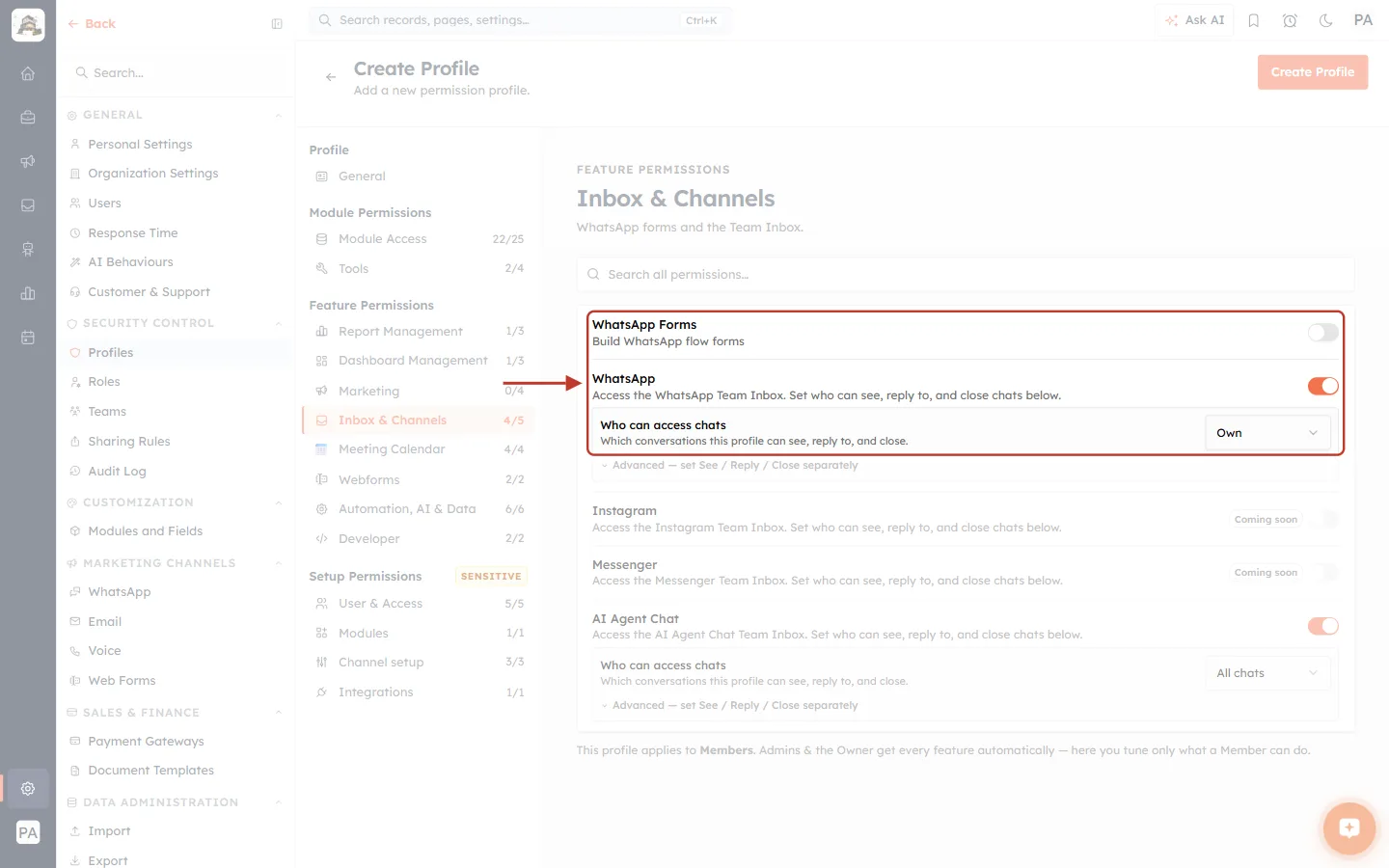
Task: Open the floating chat support bubble
Action: 1348,827
